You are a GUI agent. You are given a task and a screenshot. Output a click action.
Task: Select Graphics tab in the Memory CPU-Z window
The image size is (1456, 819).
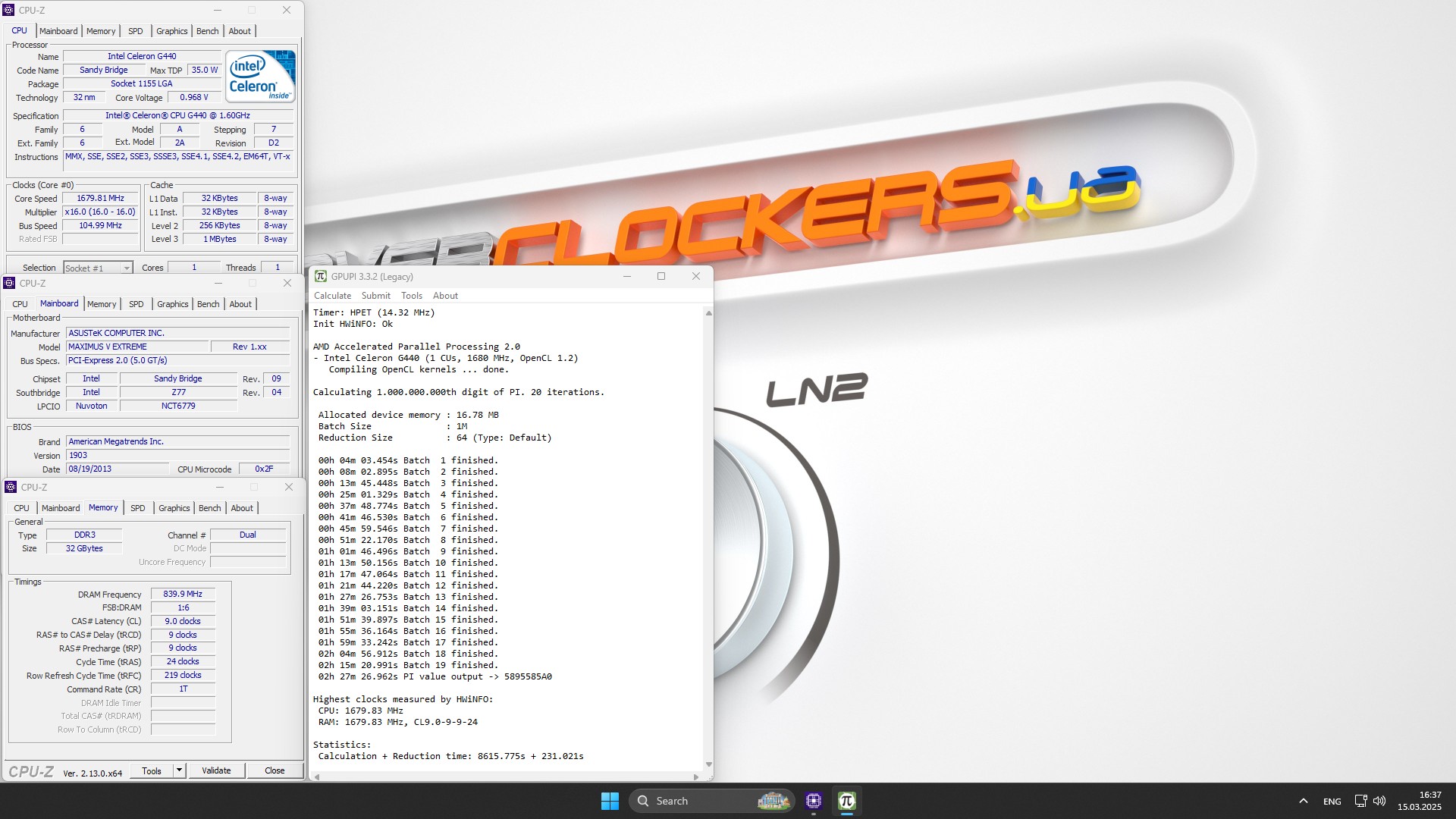[x=174, y=508]
